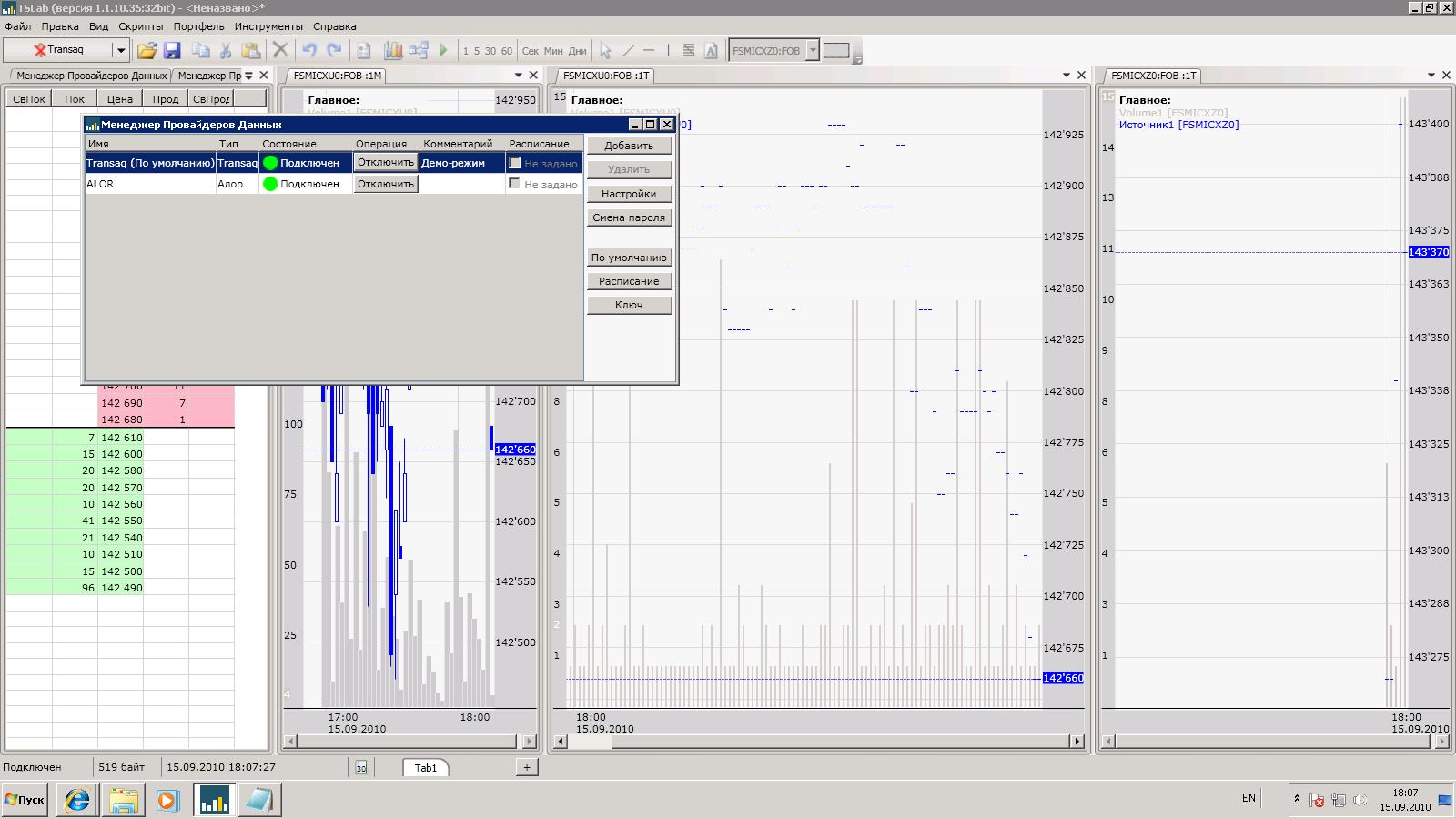Click Отключить button for ALOR provider
The image size is (1456, 819).
coord(385,184)
